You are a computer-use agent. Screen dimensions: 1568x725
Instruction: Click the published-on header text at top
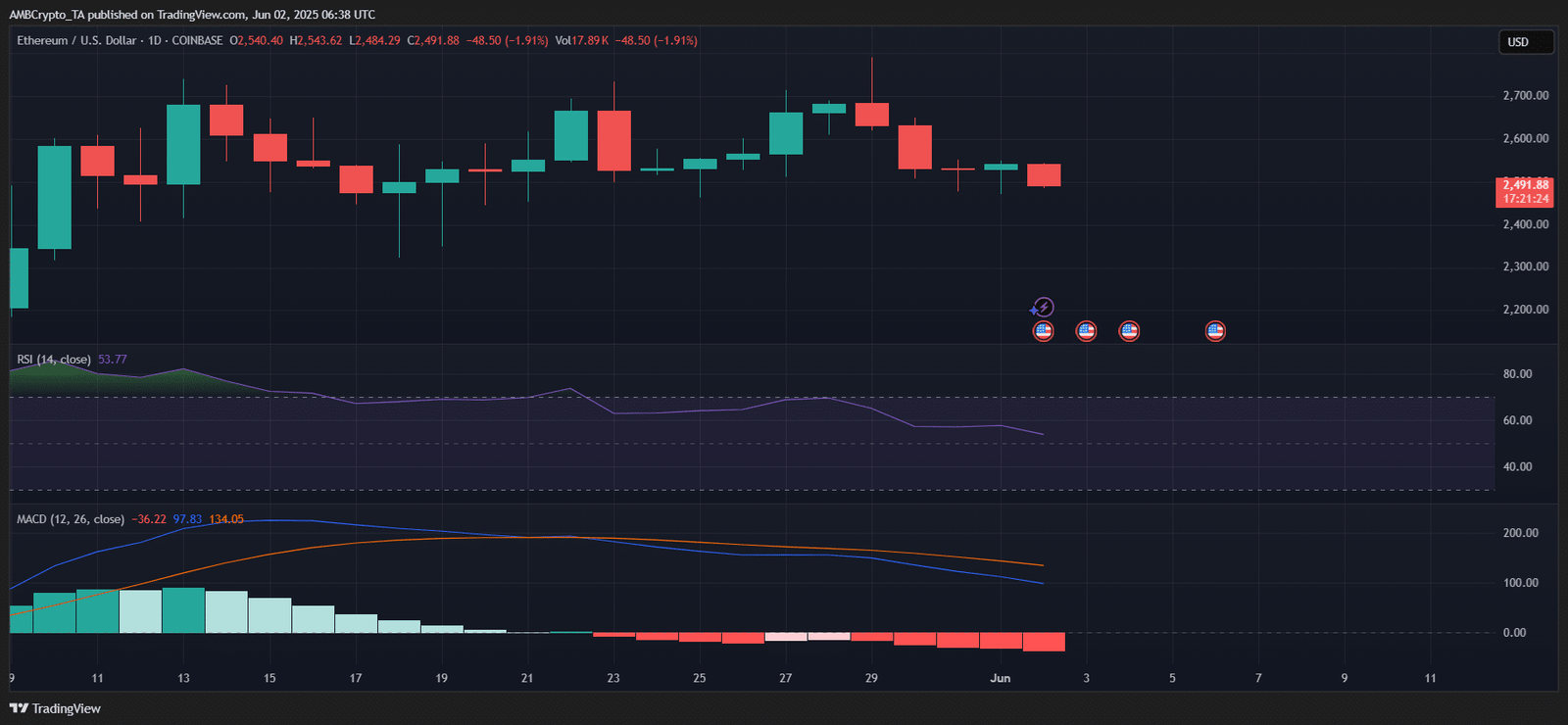[192, 15]
